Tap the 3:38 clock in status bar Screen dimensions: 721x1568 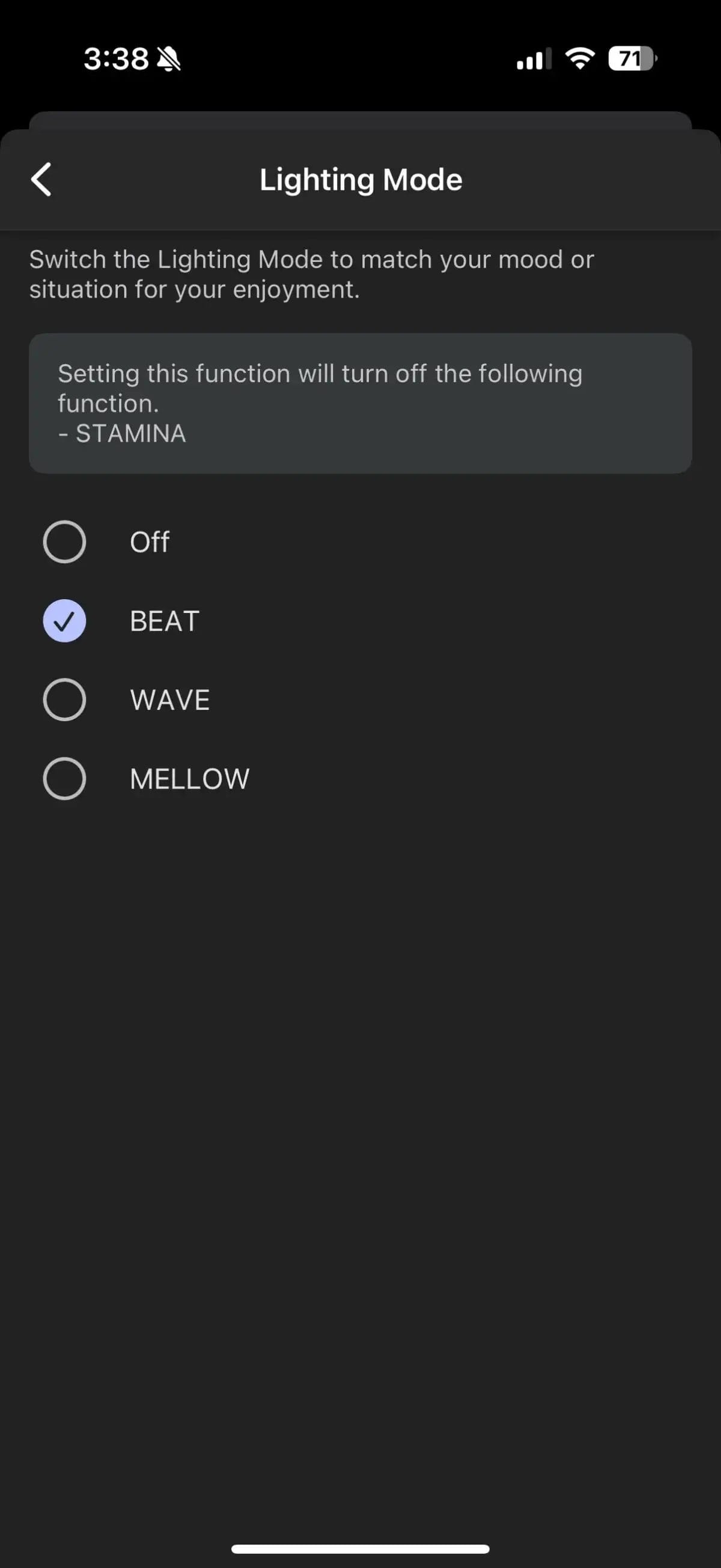(115, 59)
